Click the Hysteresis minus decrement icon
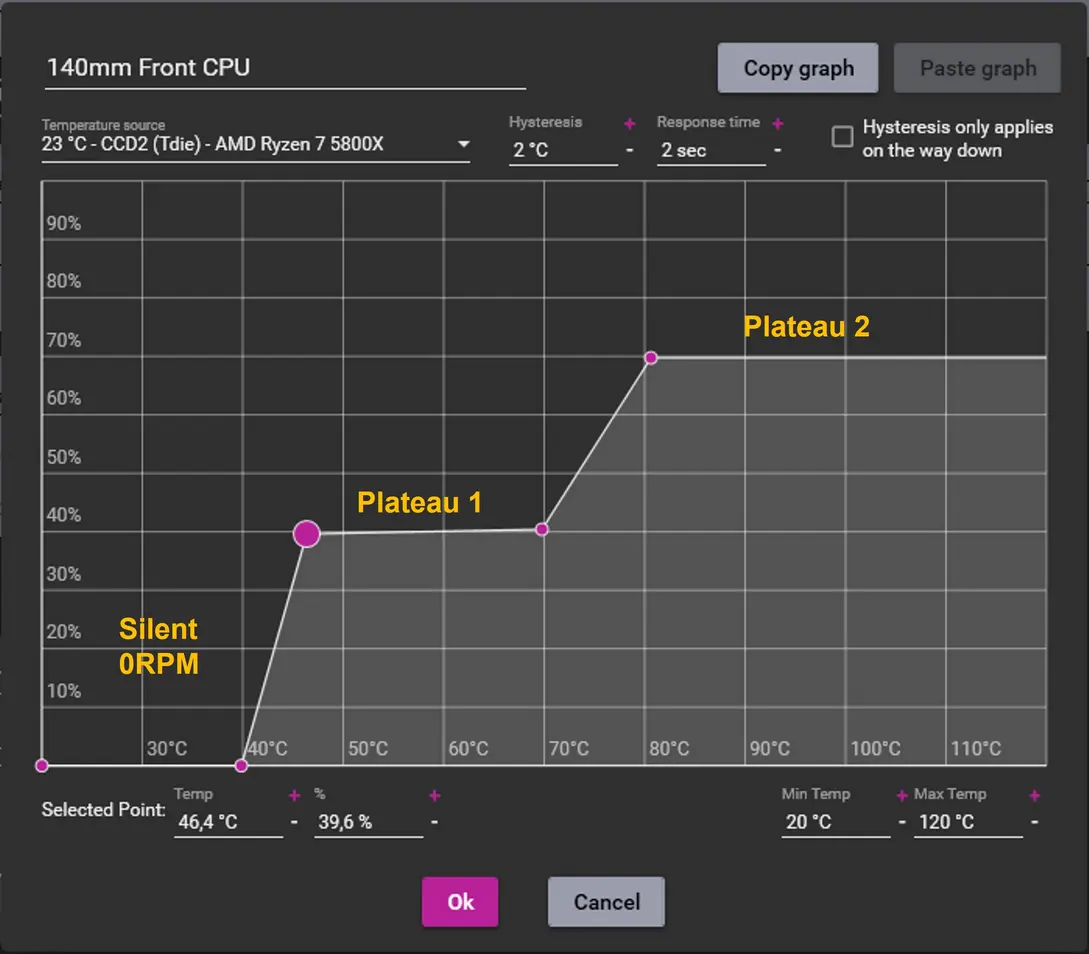1089x954 pixels. pyautogui.click(x=630, y=151)
